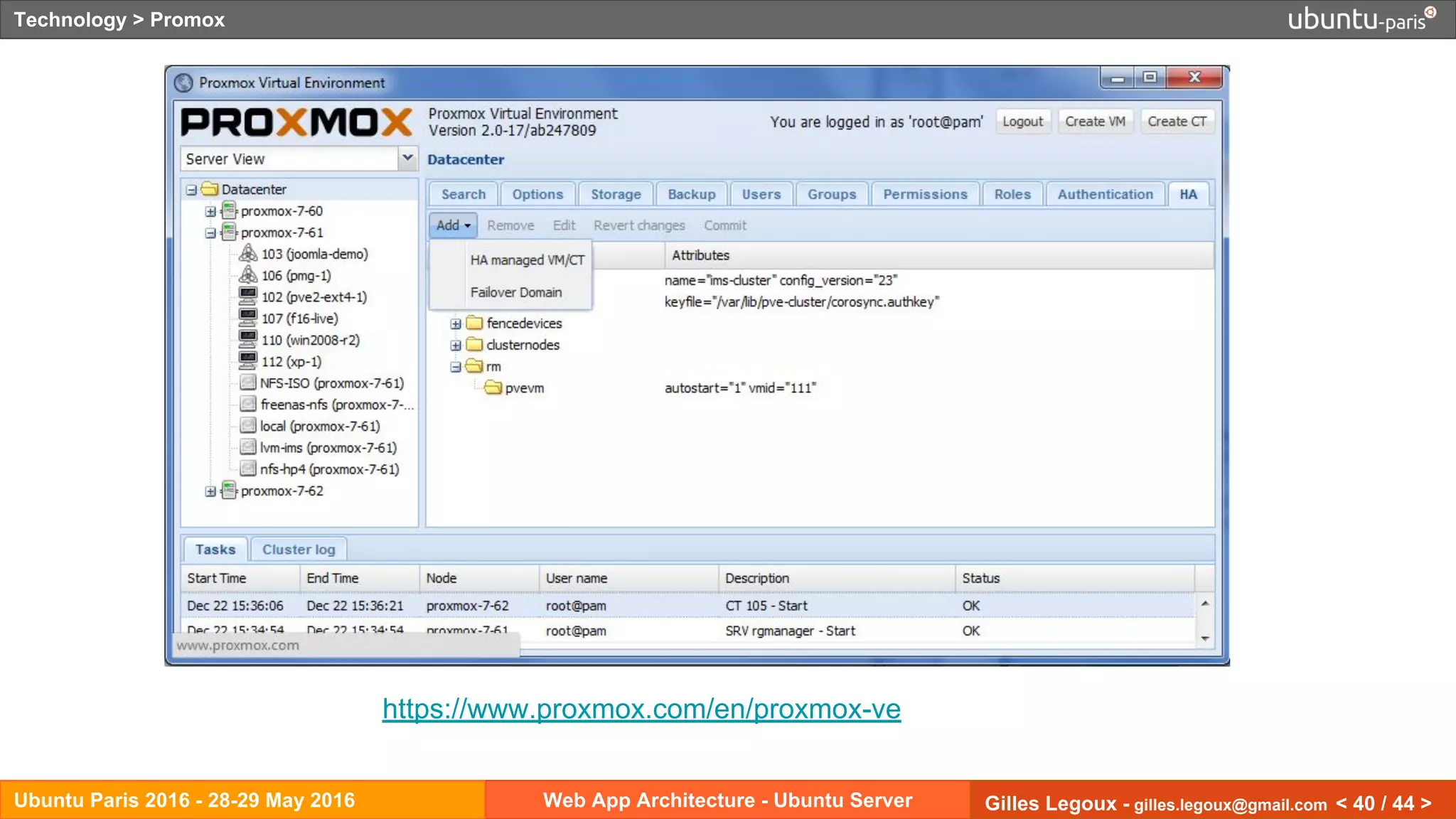
Task: Collapse the proxmox-7-61 node
Action: (x=210, y=233)
